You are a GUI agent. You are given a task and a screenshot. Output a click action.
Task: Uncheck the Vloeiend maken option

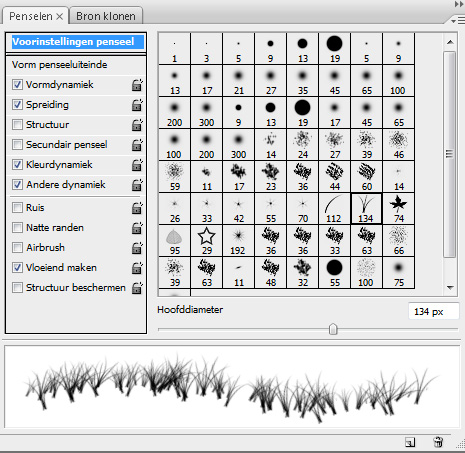pyautogui.click(x=17, y=267)
